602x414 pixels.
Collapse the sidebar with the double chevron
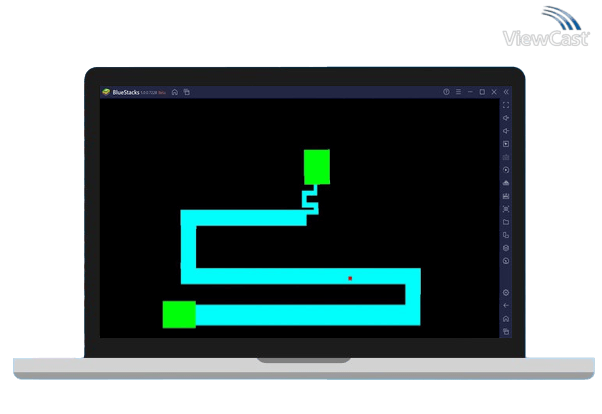[x=506, y=92]
